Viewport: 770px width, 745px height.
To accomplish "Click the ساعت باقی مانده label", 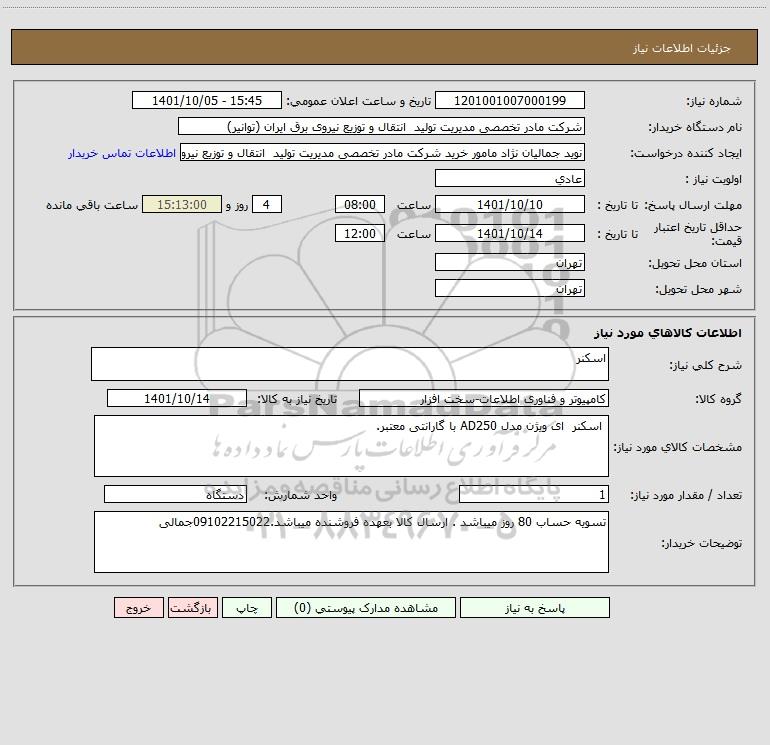I will [x=92, y=205].
